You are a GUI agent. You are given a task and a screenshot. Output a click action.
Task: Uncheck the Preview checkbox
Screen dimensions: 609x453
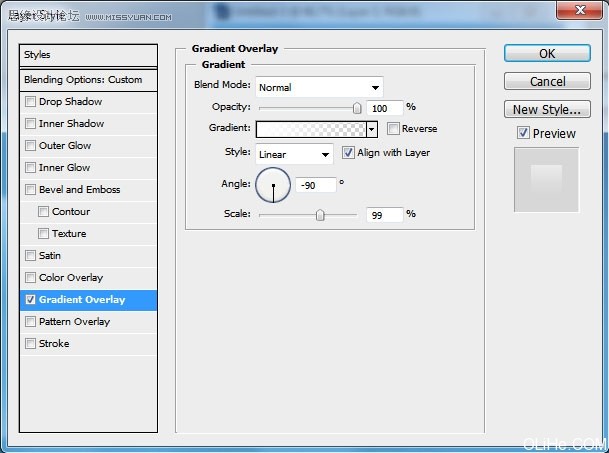(523, 133)
